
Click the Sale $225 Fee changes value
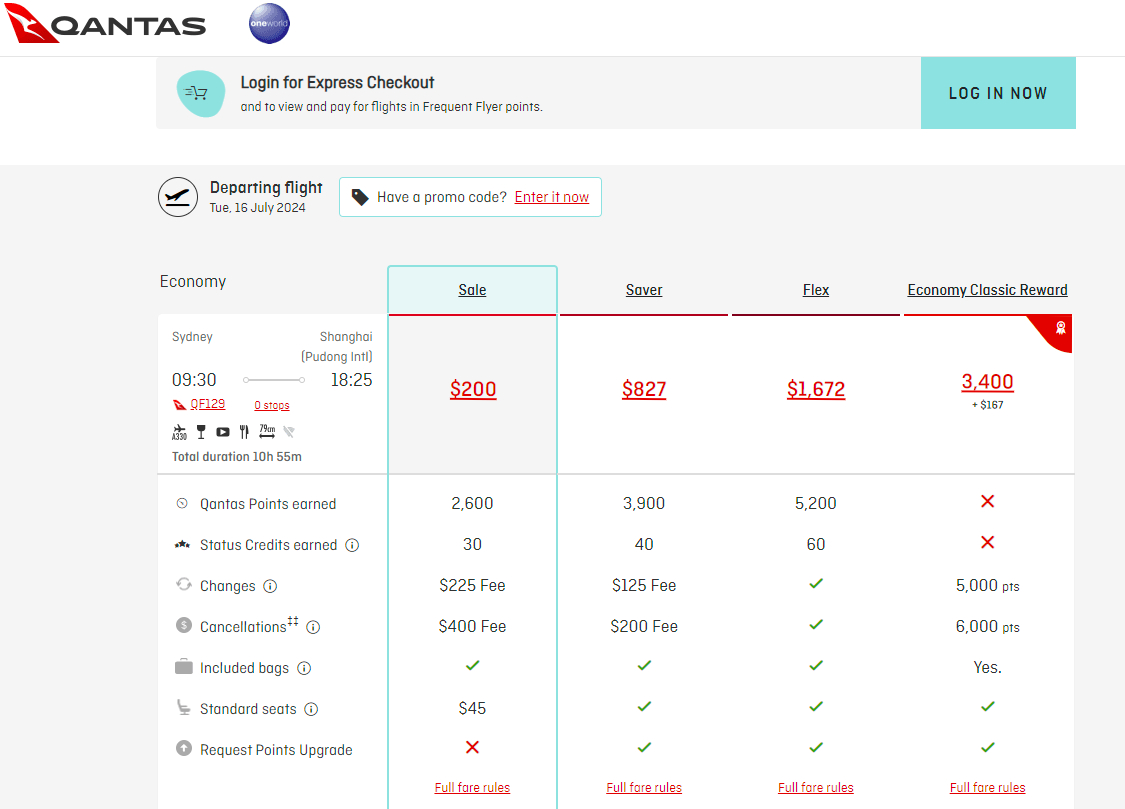472,585
